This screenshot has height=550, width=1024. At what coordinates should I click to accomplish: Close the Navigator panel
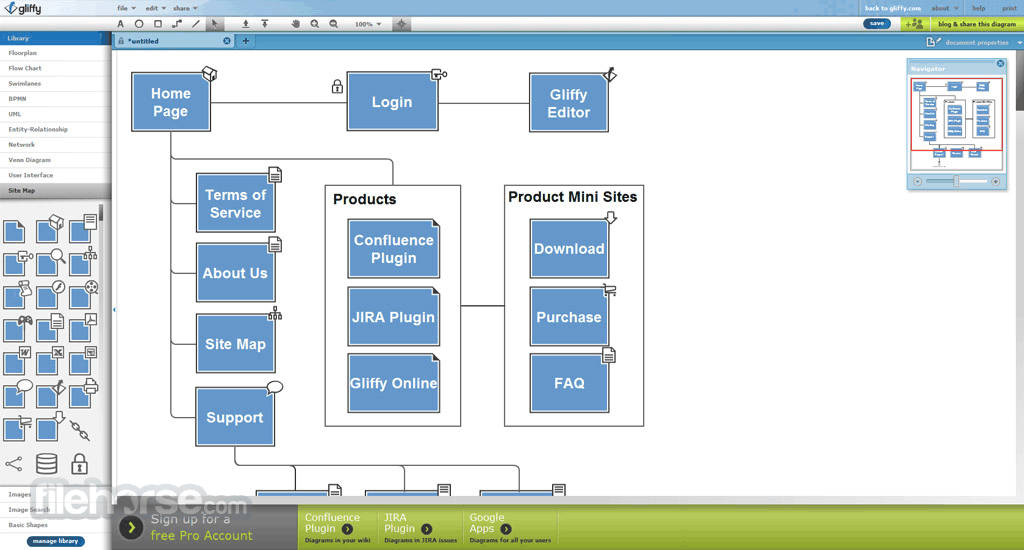[x=1000, y=63]
